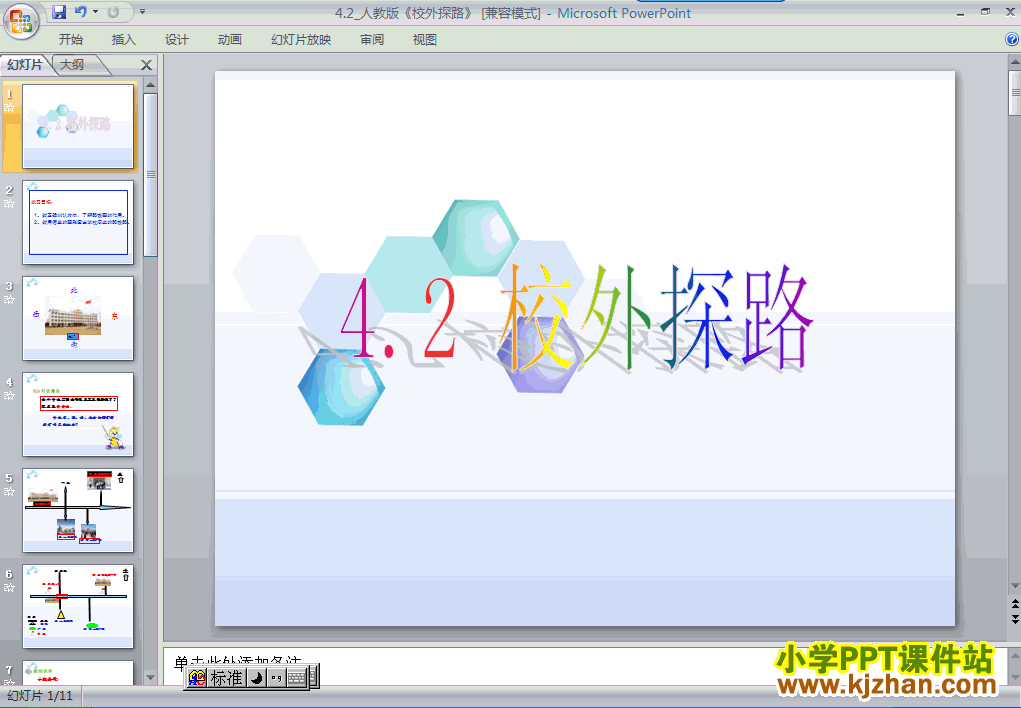Click slide editor scroll down arrow
Image resolution: width=1021 pixels, height=708 pixels.
1014,586
